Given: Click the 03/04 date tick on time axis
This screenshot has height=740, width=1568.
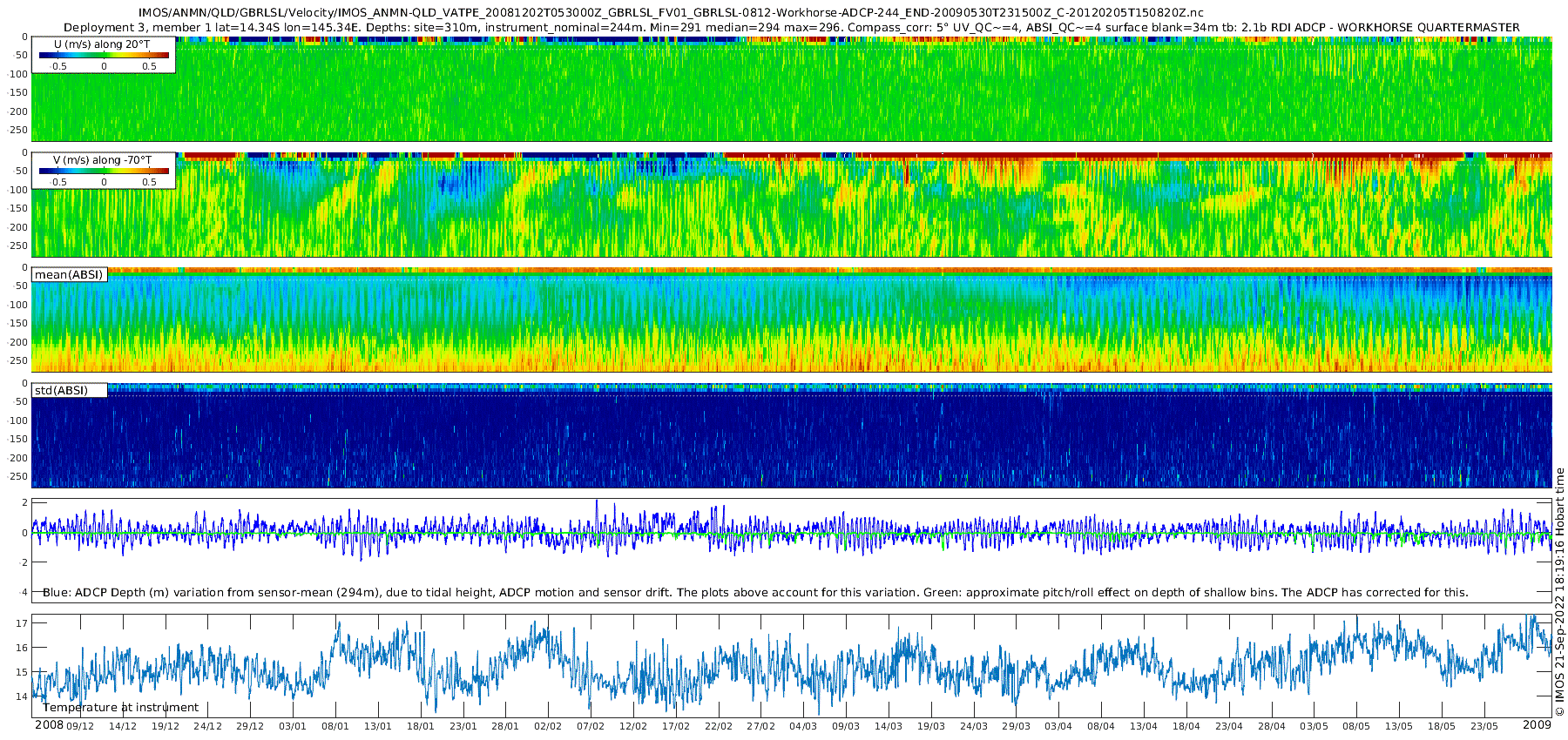Looking at the screenshot, I should (1058, 726).
